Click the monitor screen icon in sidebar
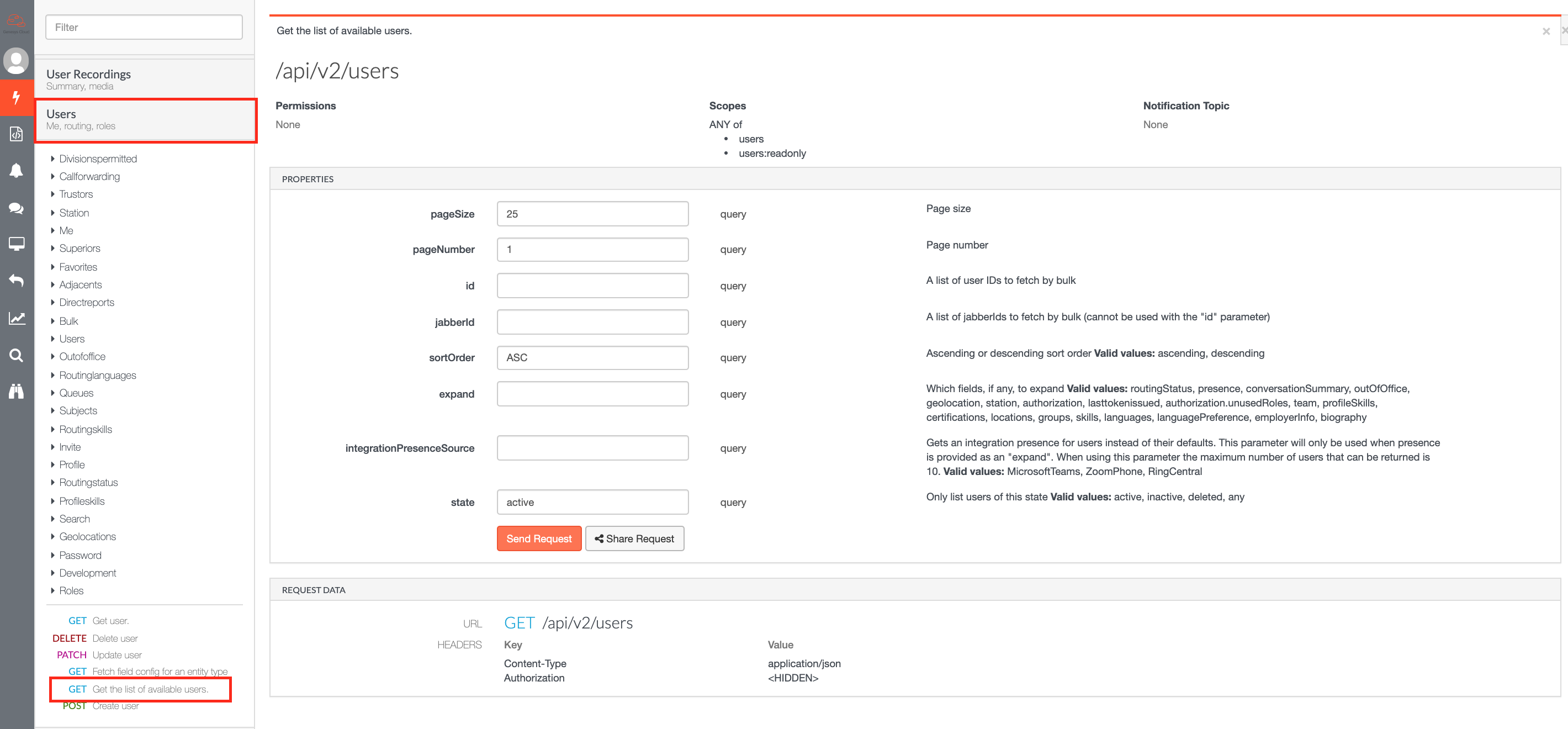The width and height of the screenshot is (1568, 729). [x=17, y=244]
